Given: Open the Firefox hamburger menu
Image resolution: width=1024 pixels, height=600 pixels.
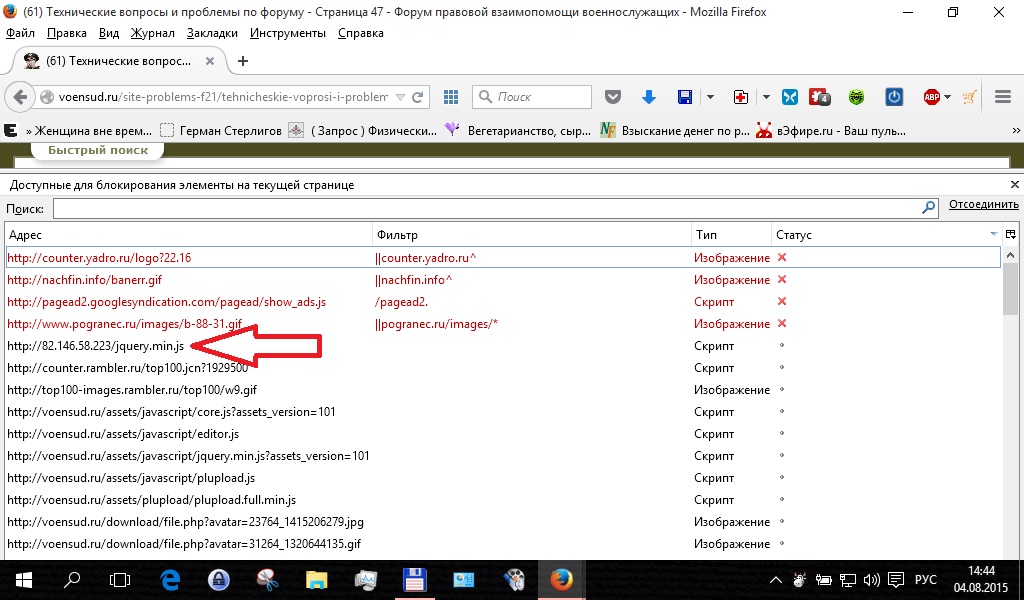Looking at the screenshot, I should (x=1004, y=97).
